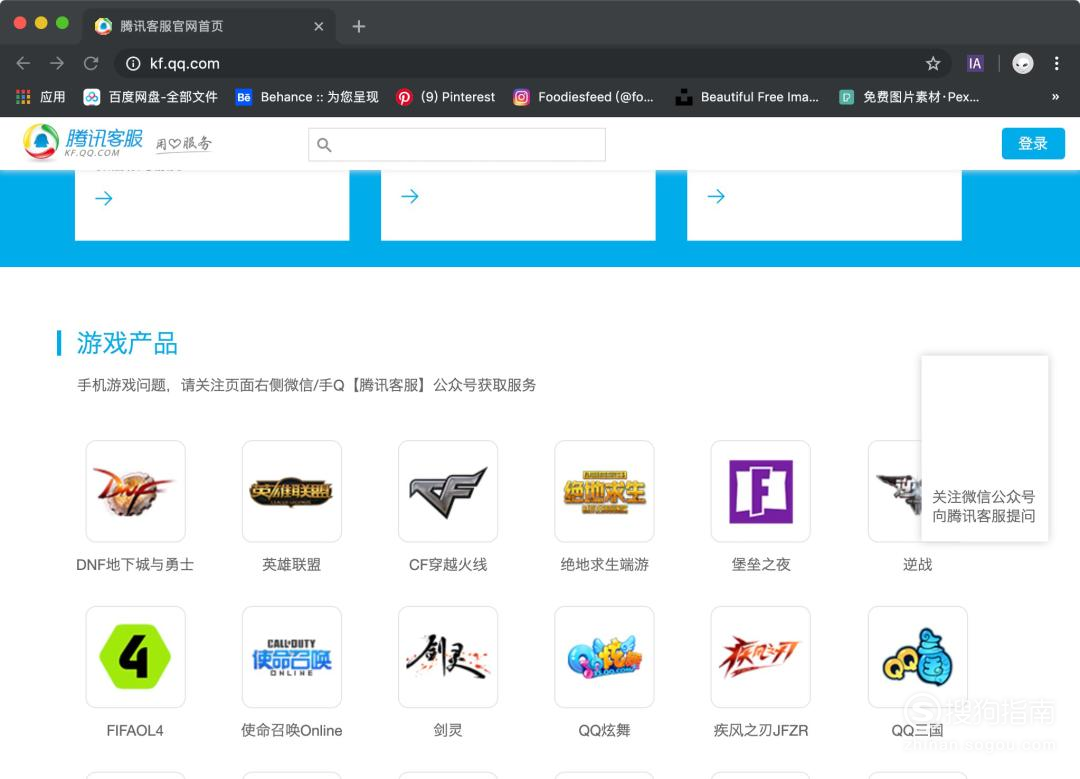Screen dimensions: 1080x779
Task: Open the DNF地下城与勇士 game icon
Action: [136, 491]
